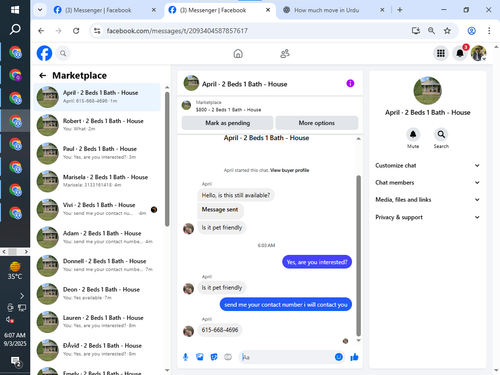Viewport: 500px width, 375px height.
Task: Send a thumbs-up like
Action: pyautogui.click(x=354, y=357)
